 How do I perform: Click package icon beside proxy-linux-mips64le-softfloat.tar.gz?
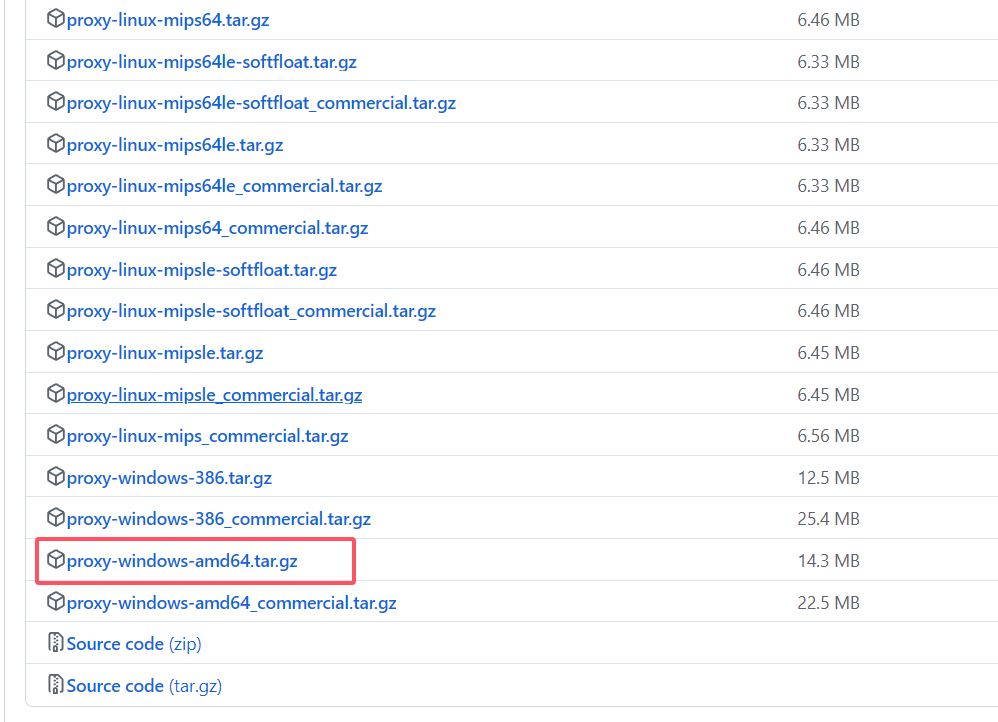point(56,60)
